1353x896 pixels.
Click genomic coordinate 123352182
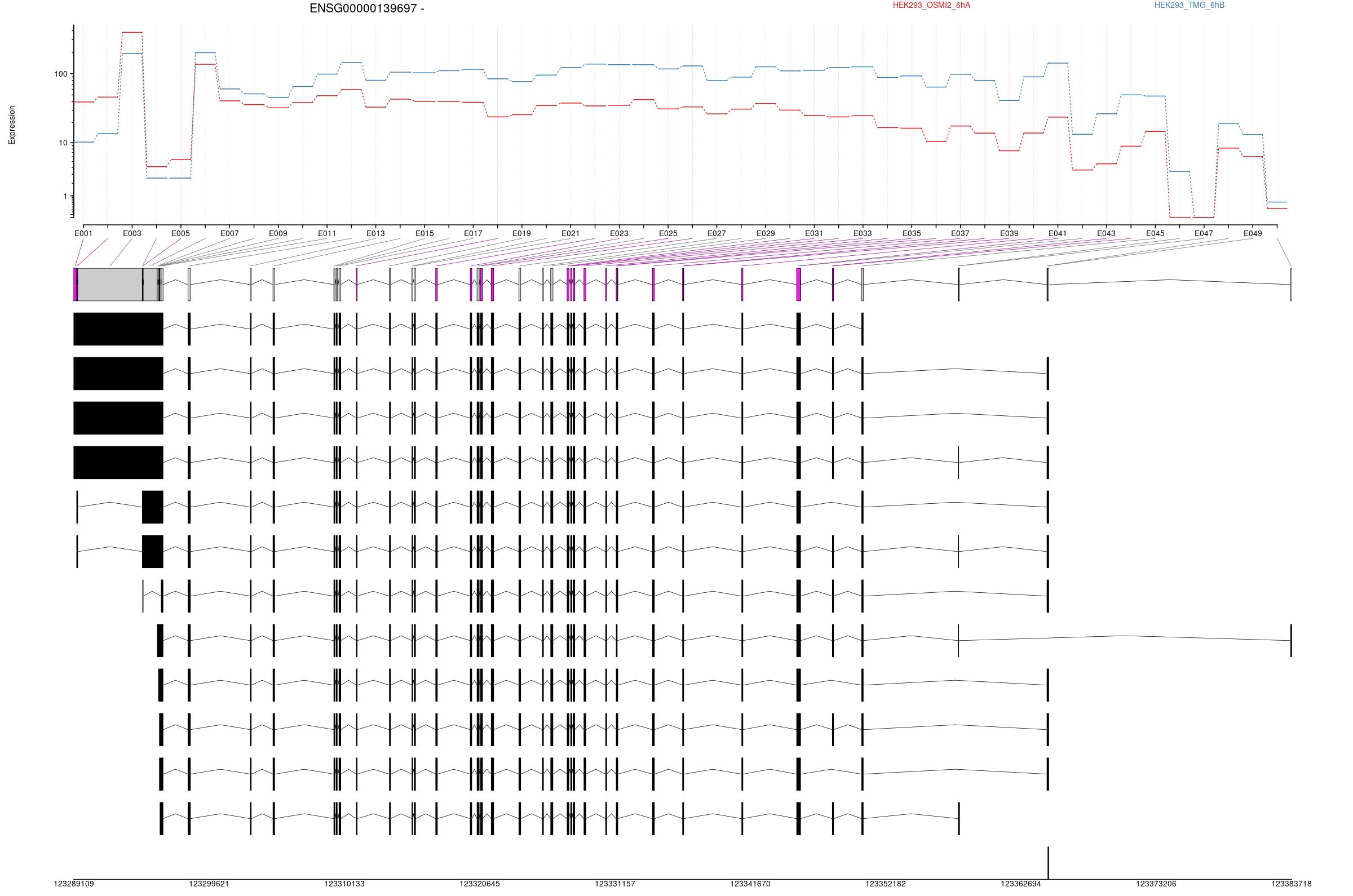point(886,884)
